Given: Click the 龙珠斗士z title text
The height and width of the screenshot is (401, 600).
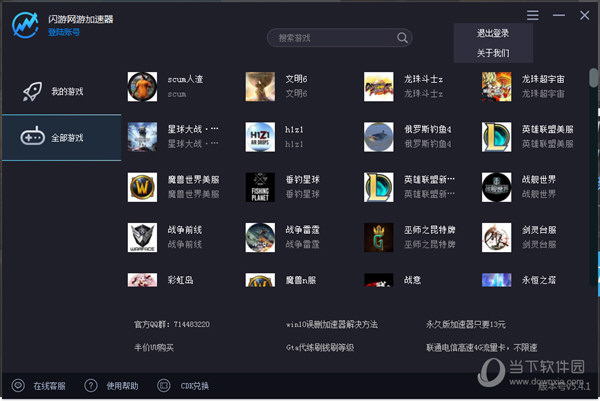Looking at the screenshot, I should tap(423, 79).
